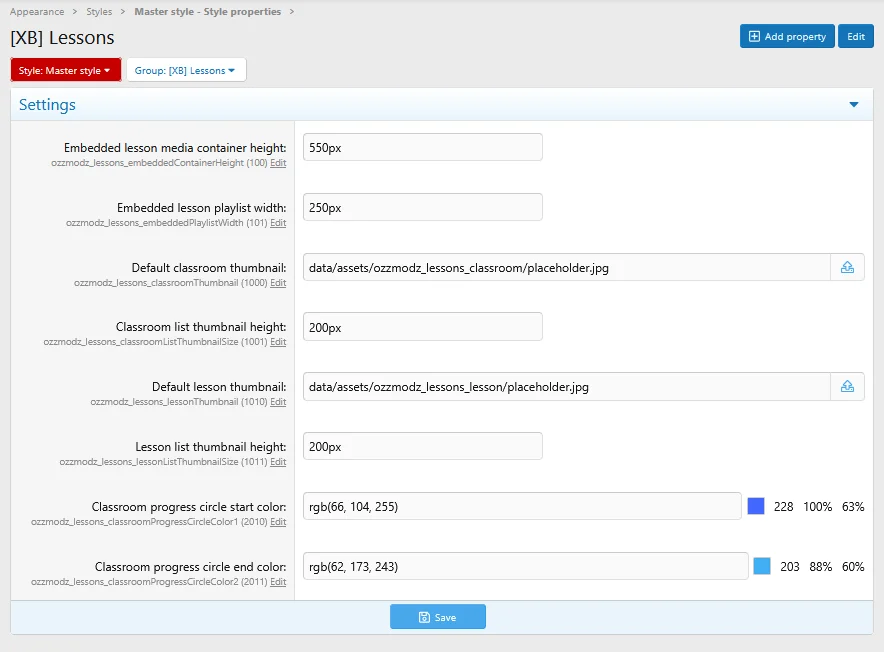Pick the progress circle end color swatch
Viewport: 884px width, 652px height.
pyautogui.click(x=762, y=567)
